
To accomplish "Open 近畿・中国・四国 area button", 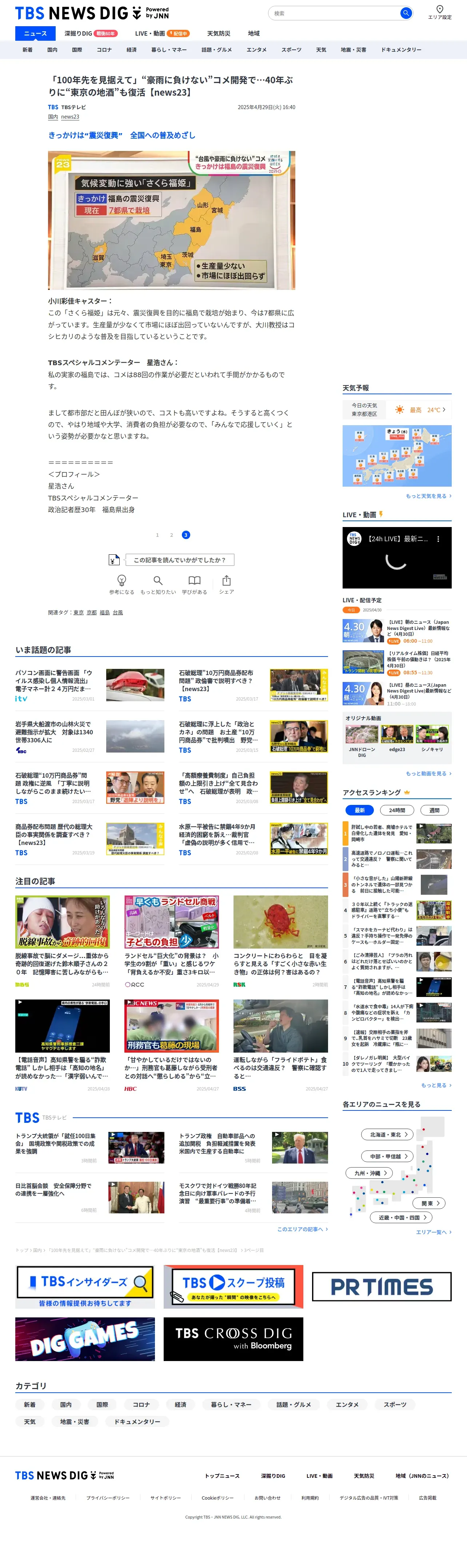I will click(401, 1217).
